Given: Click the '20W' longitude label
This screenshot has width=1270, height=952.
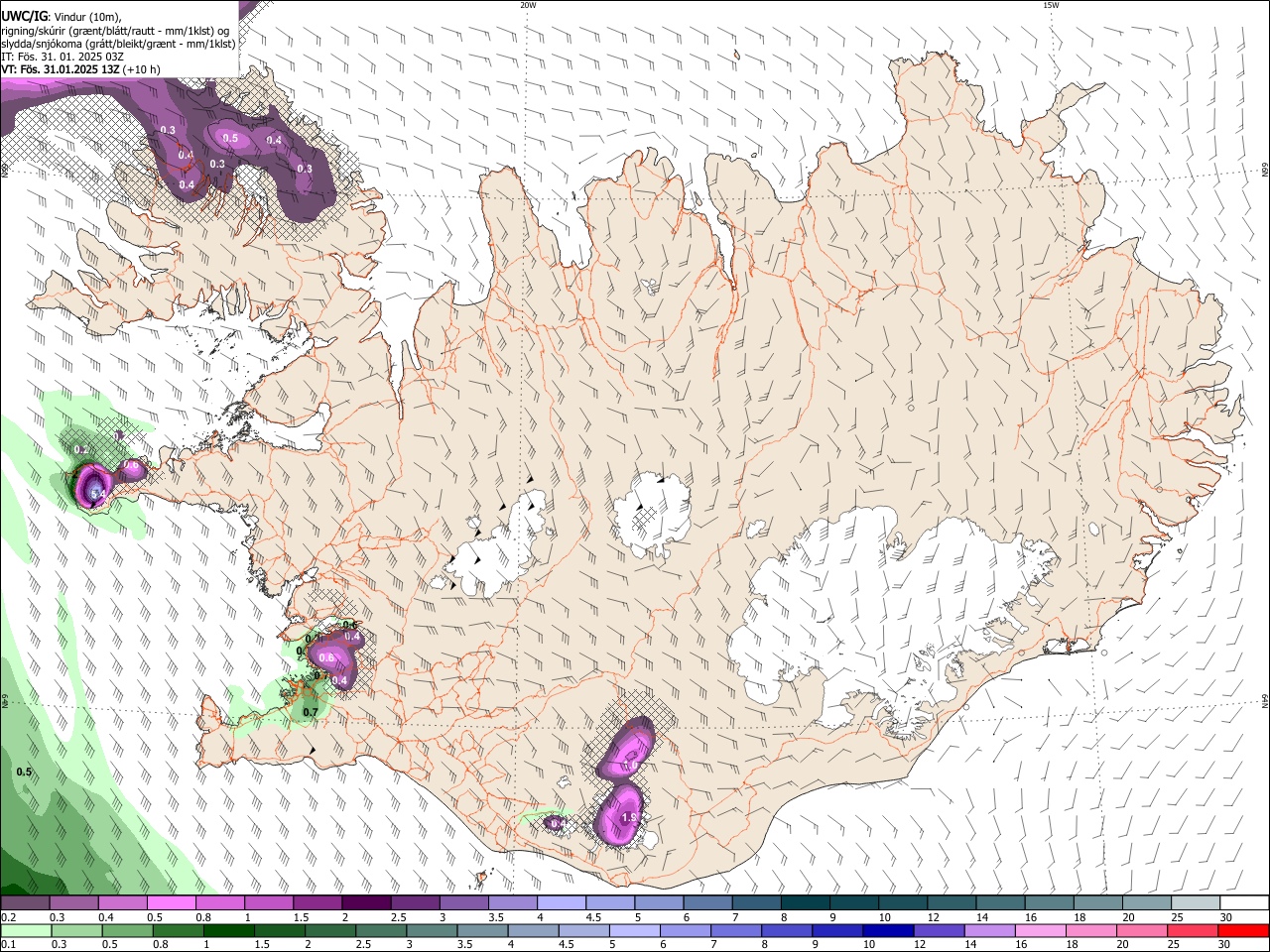Looking at the screenshot, I should tap(528, 5).
